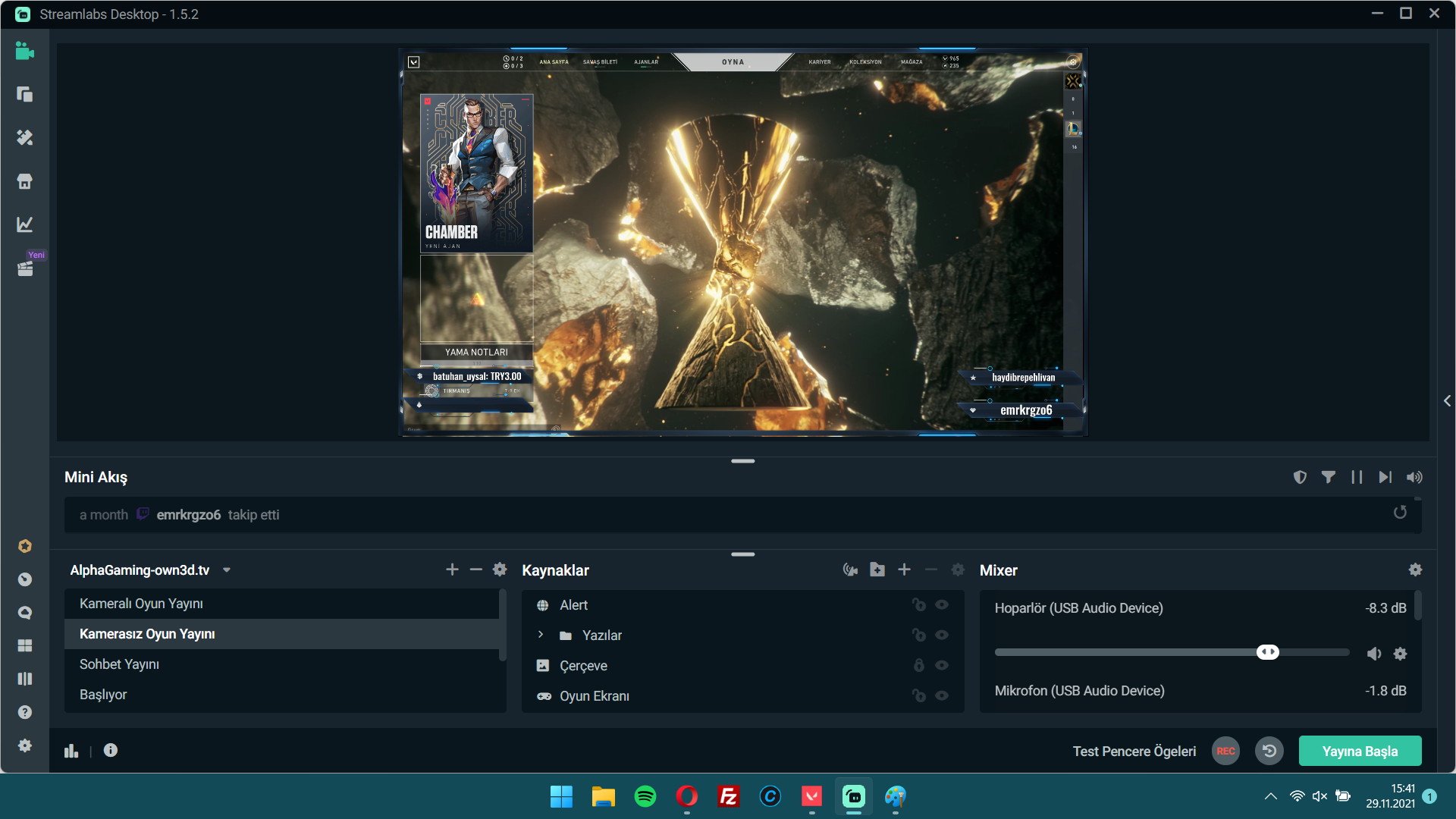Image resolution: width=1456 pixels, height=819 pixels.
Task: Open the Highlighter clapperboard icon marked Yeni
Action: (x=25, y=268)
